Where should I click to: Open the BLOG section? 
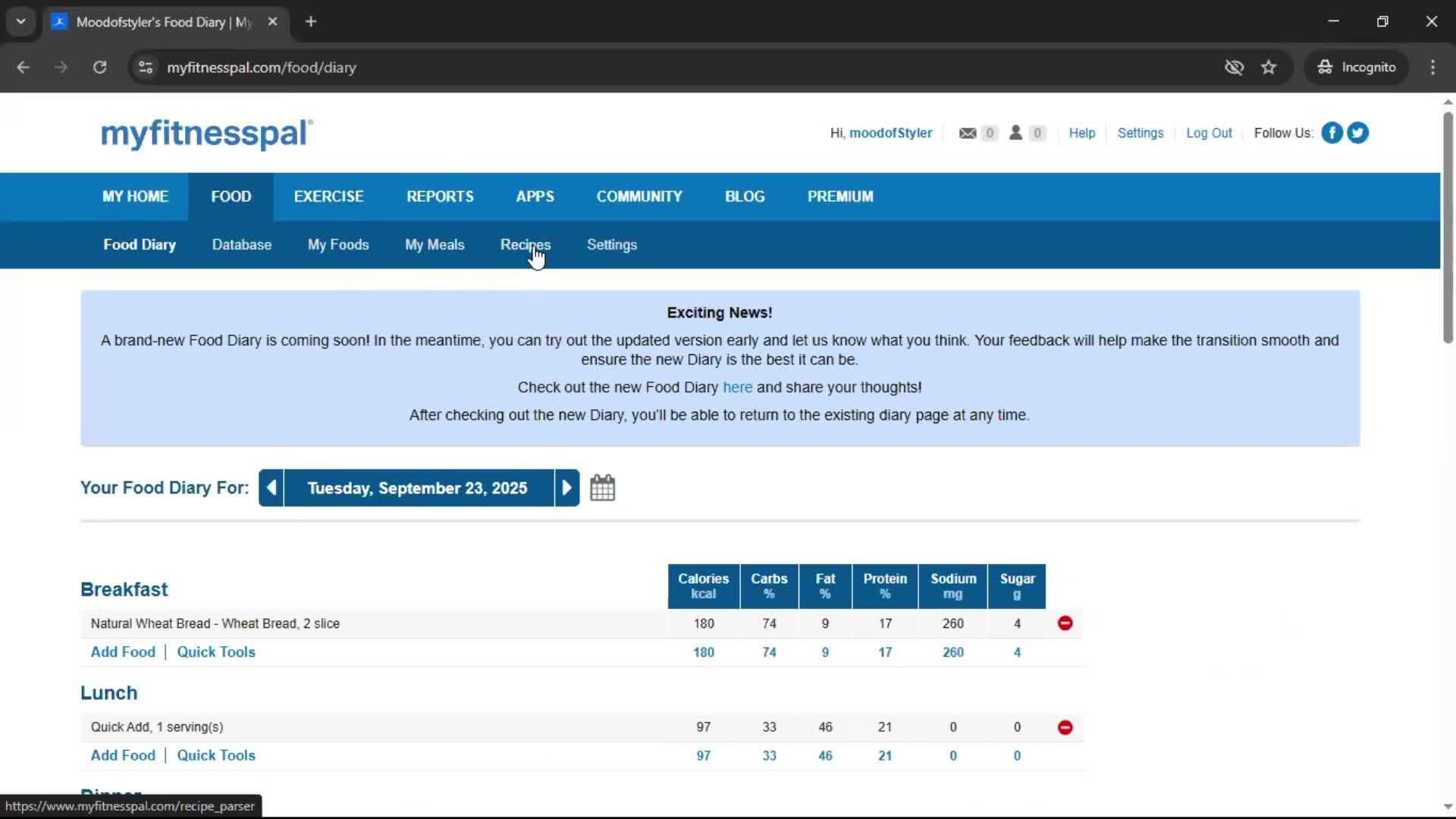745,196
